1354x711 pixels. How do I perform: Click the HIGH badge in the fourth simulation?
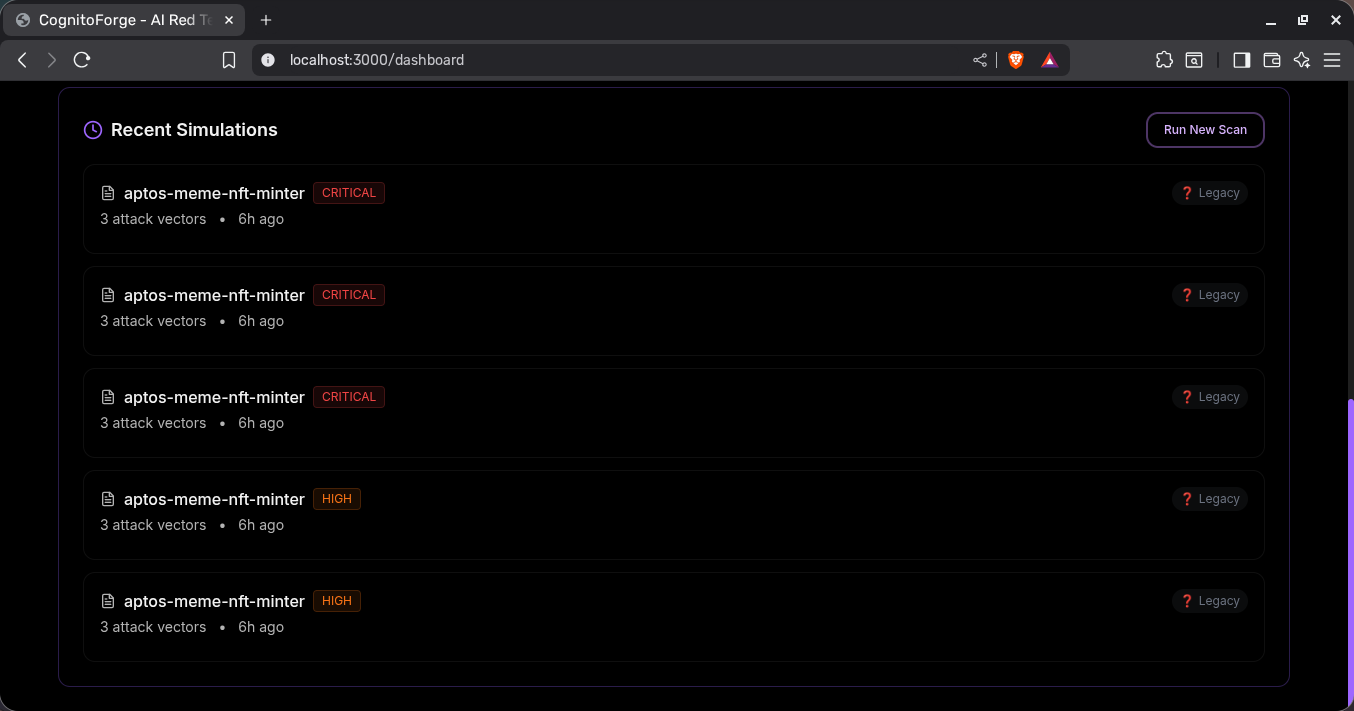[x=337, y=499]
